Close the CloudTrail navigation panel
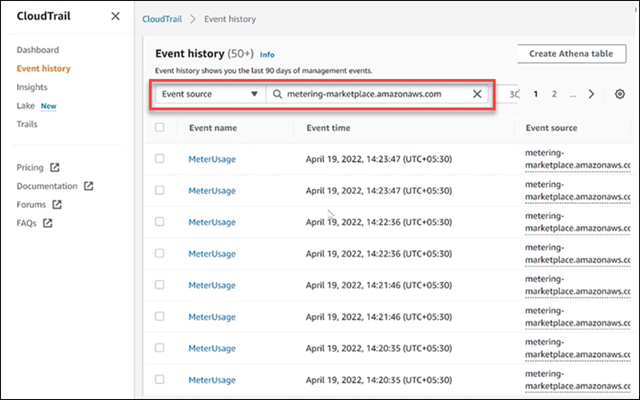 pos(116,16)
